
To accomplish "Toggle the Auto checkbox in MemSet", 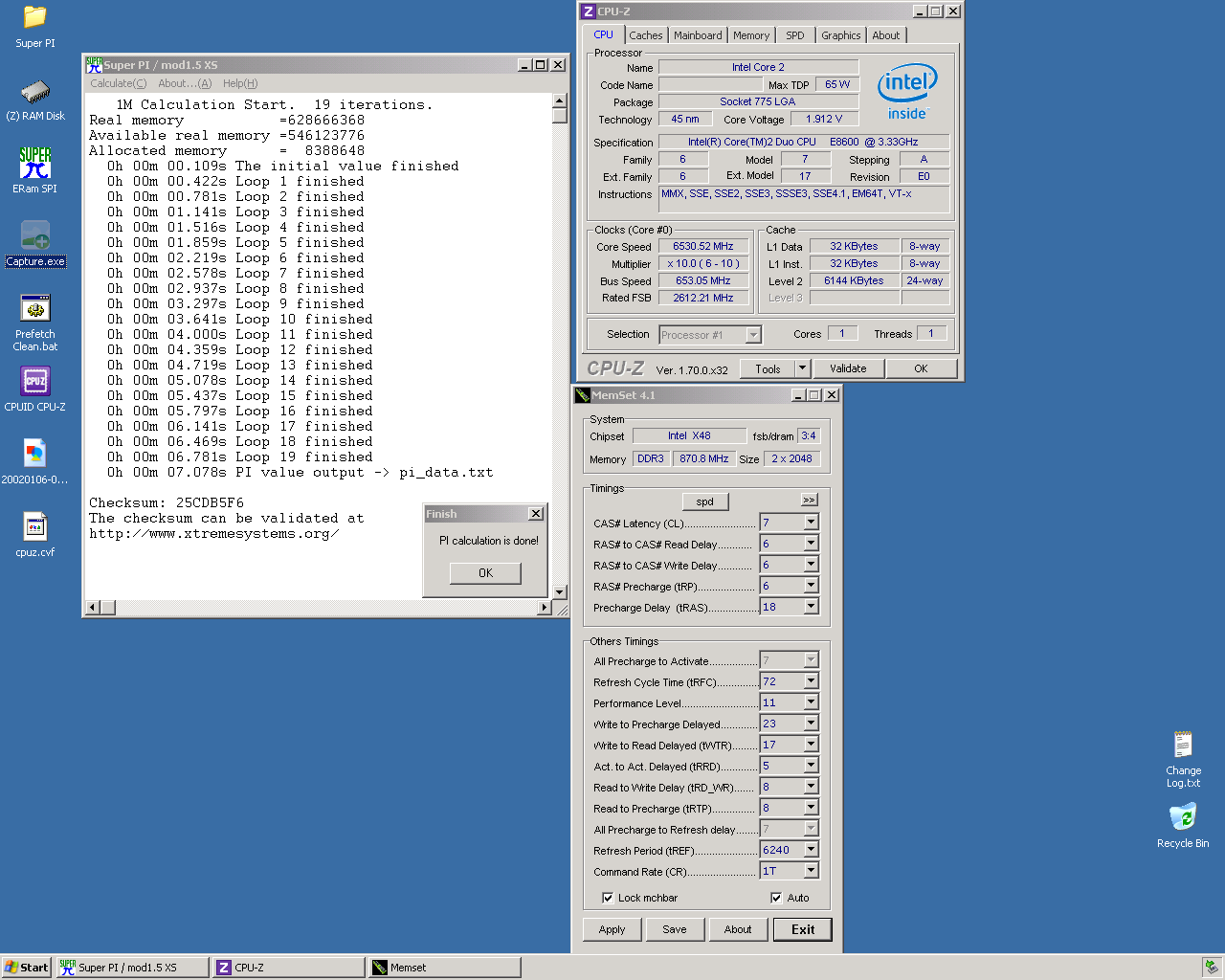I will [776, 898].
